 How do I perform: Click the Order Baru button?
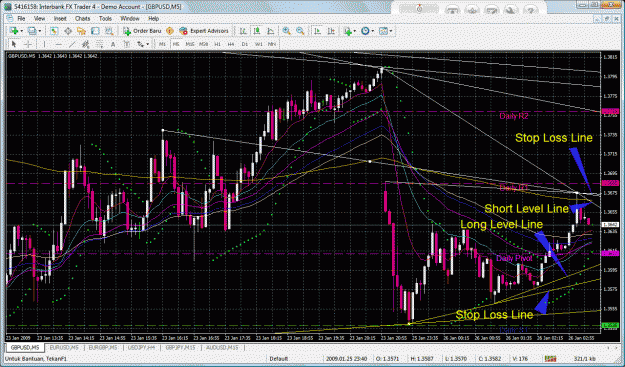coord(142,31)
